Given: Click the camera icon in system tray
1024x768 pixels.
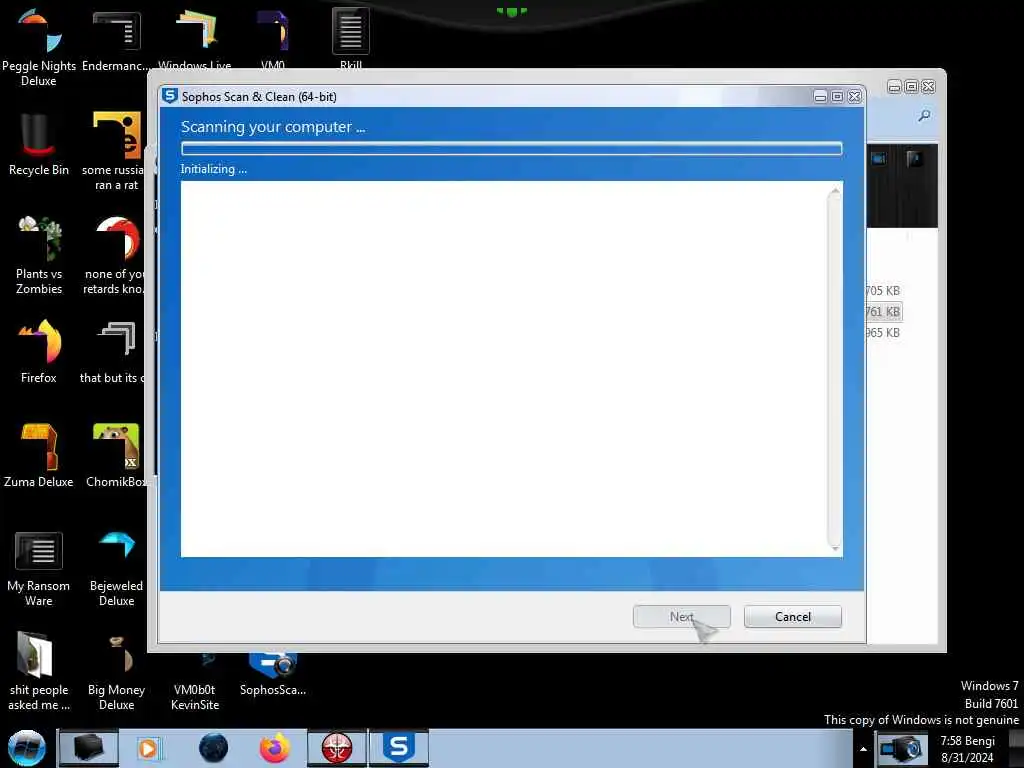Looking at the screenshot, I should point(902,749).
